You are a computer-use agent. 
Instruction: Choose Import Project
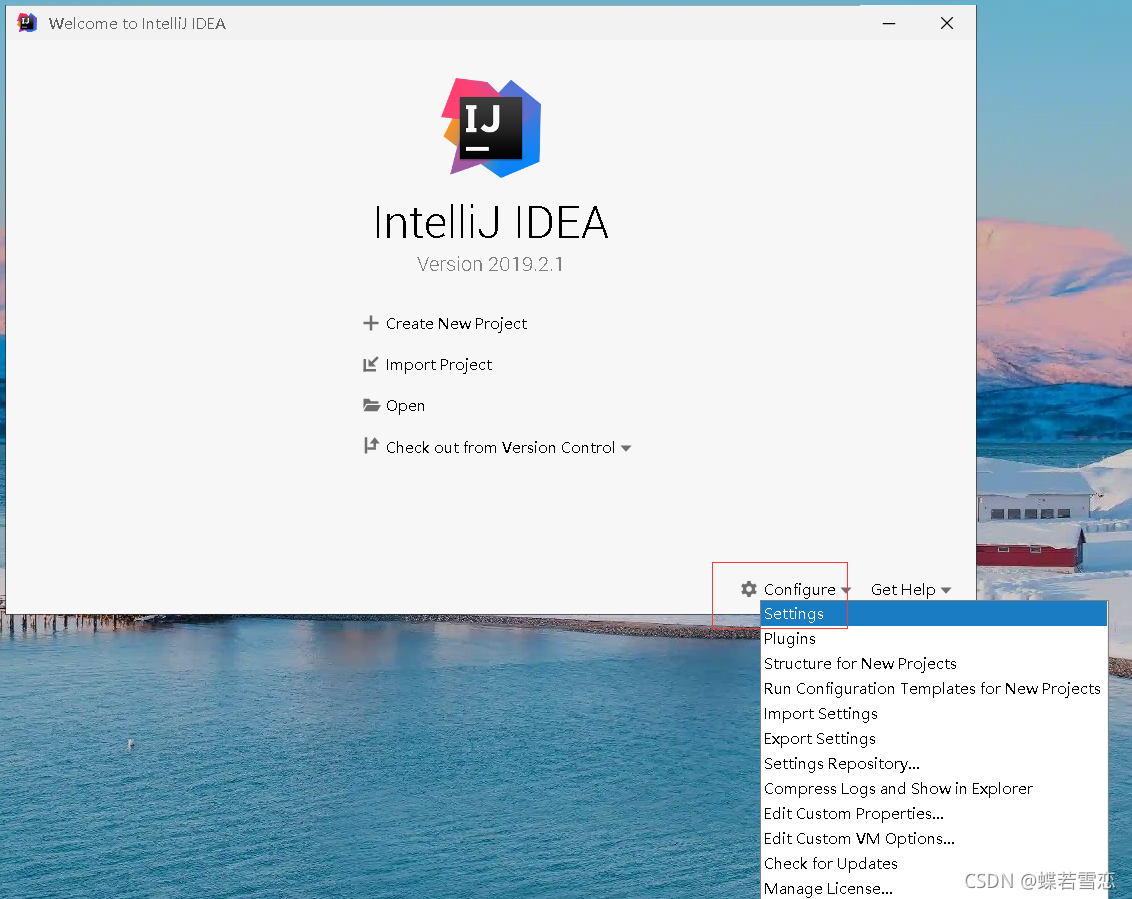coord(439,365)
